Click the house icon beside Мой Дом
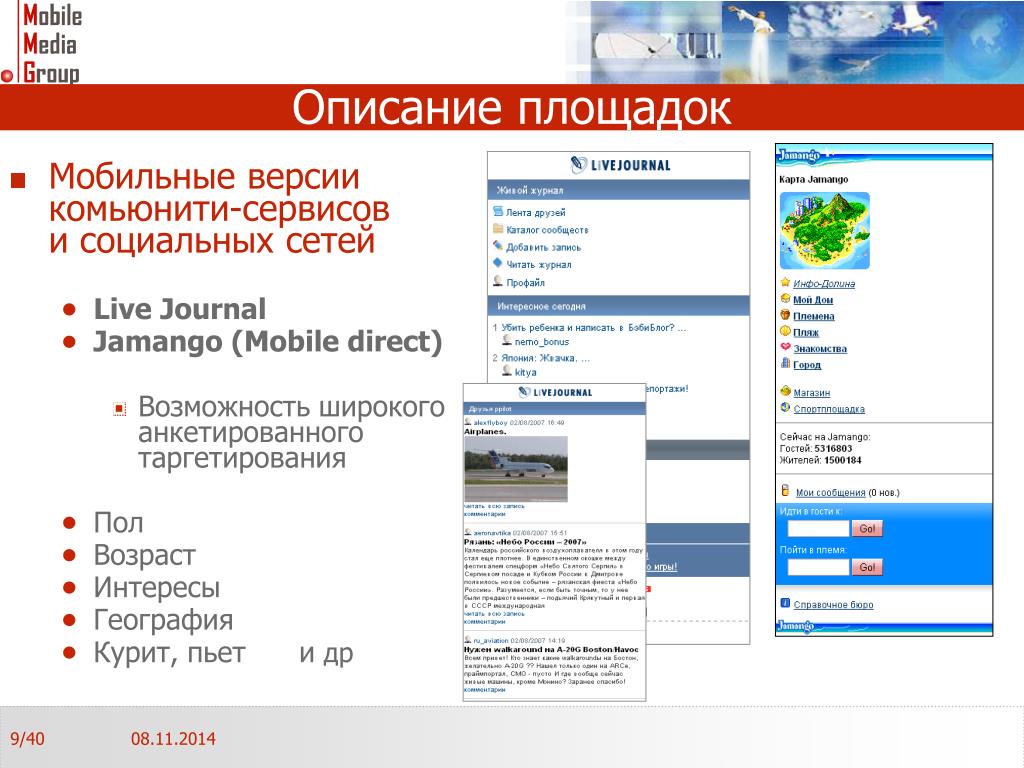 pos(785,298)
